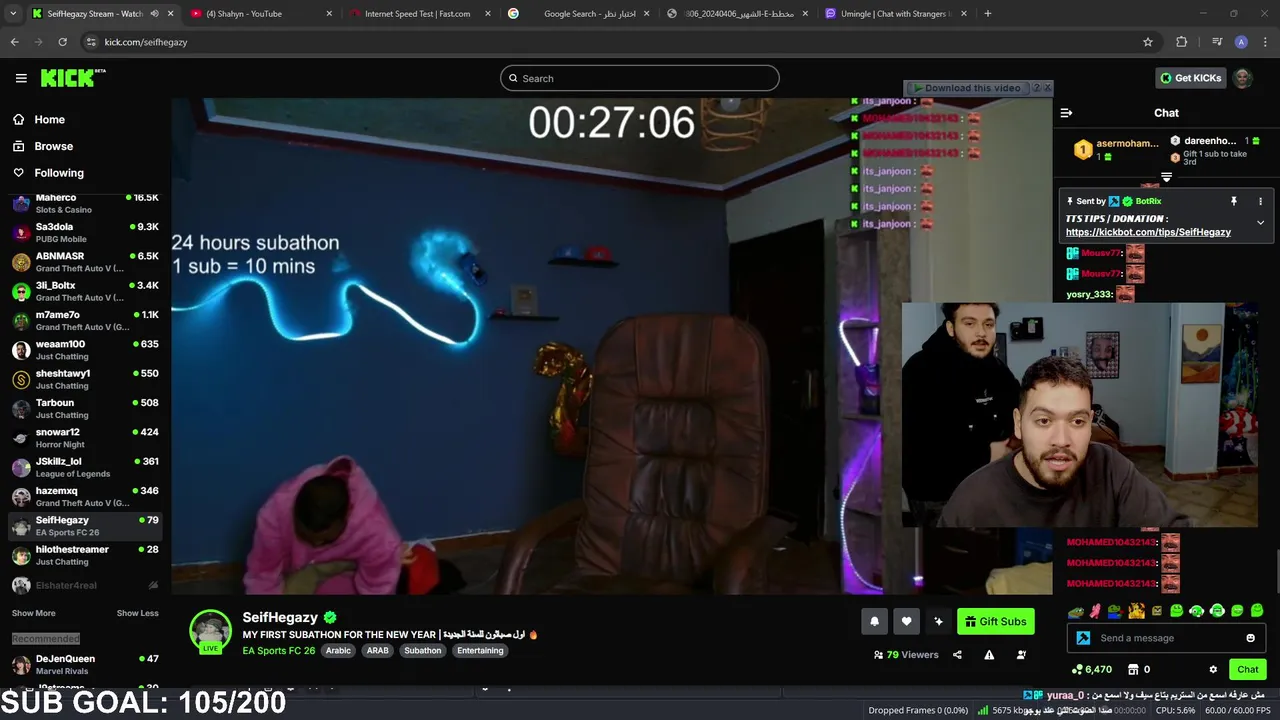Click the share icon near viewer count
Viewport: 1280px width, 720px height.
957,655
